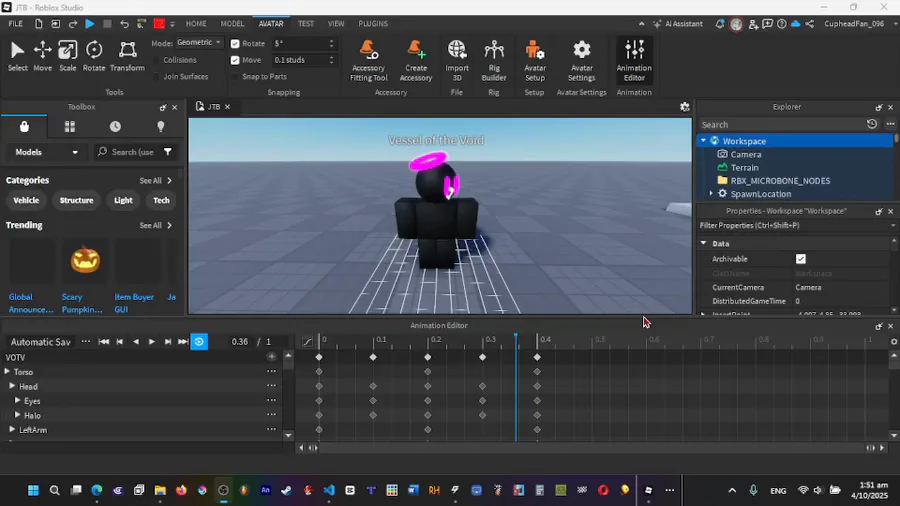
Task: Expand the Eyes track
Action: [17, 400]
